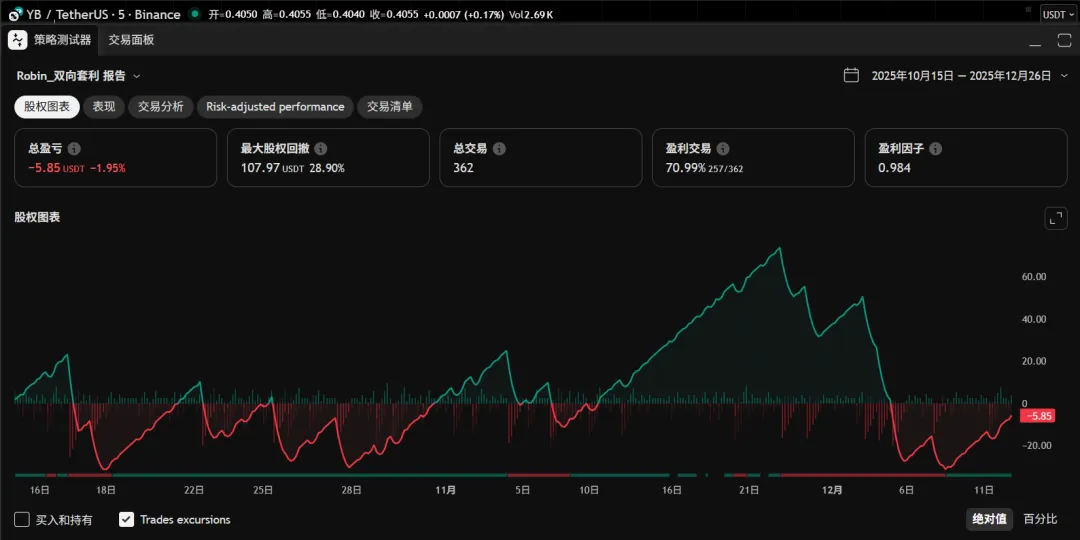Click the info icon beside 最大股权回撤
Viewport: 1080px width, 540px height.
(320, 148)
